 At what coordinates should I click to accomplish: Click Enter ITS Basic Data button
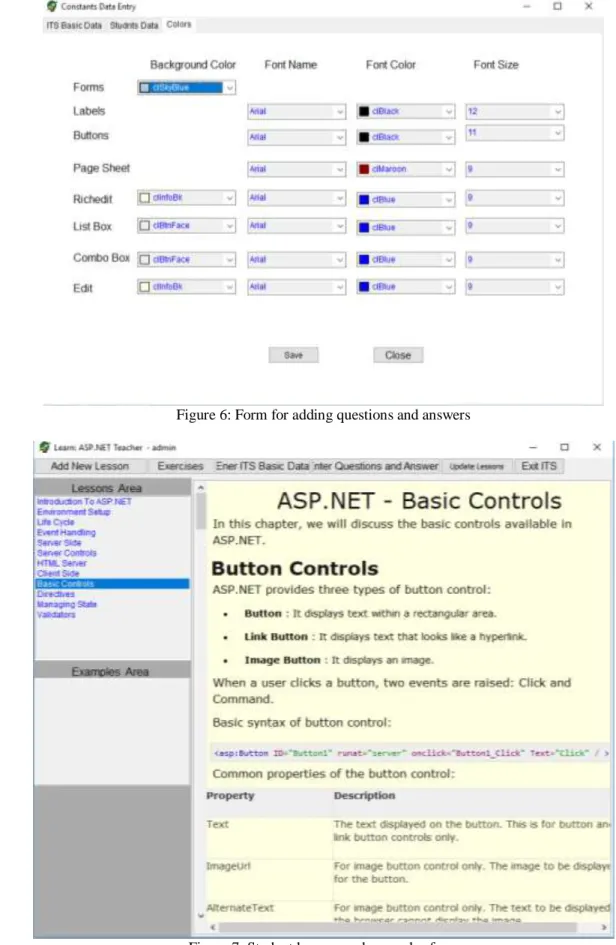(262, 466)
